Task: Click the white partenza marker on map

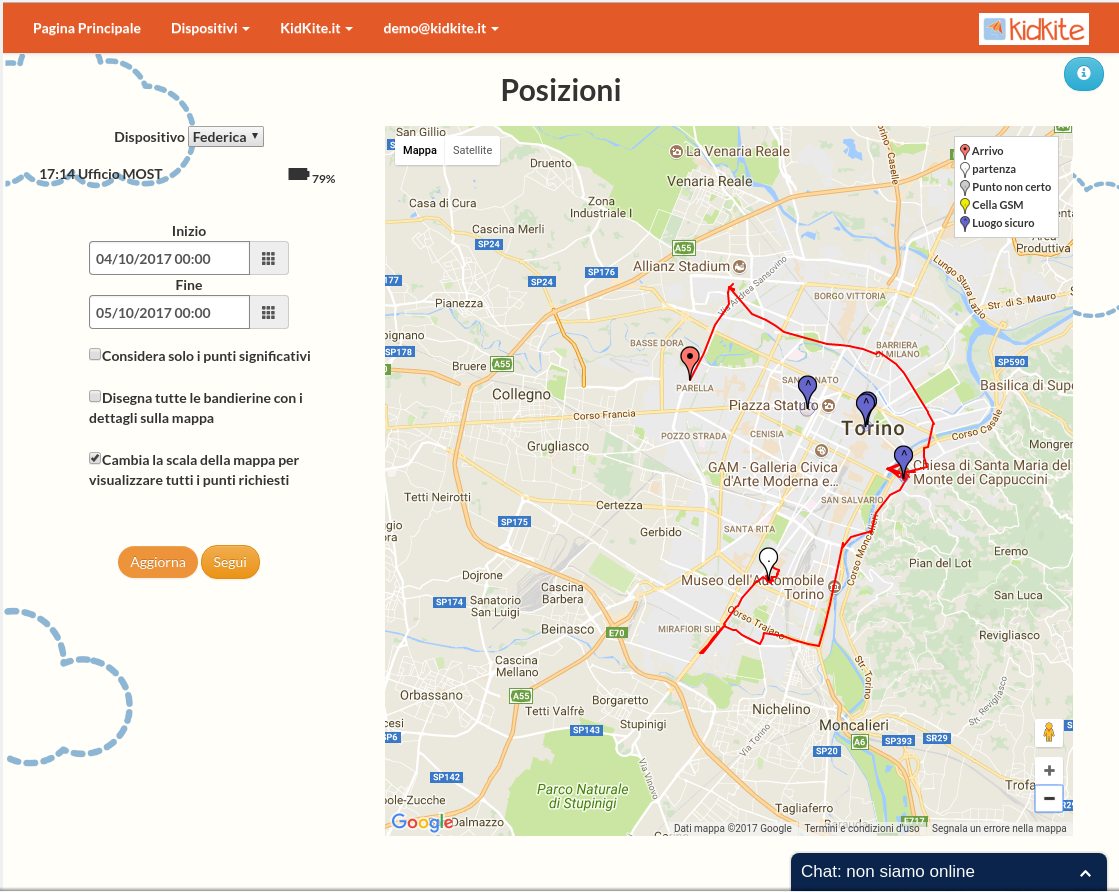Action: [768, 564]
